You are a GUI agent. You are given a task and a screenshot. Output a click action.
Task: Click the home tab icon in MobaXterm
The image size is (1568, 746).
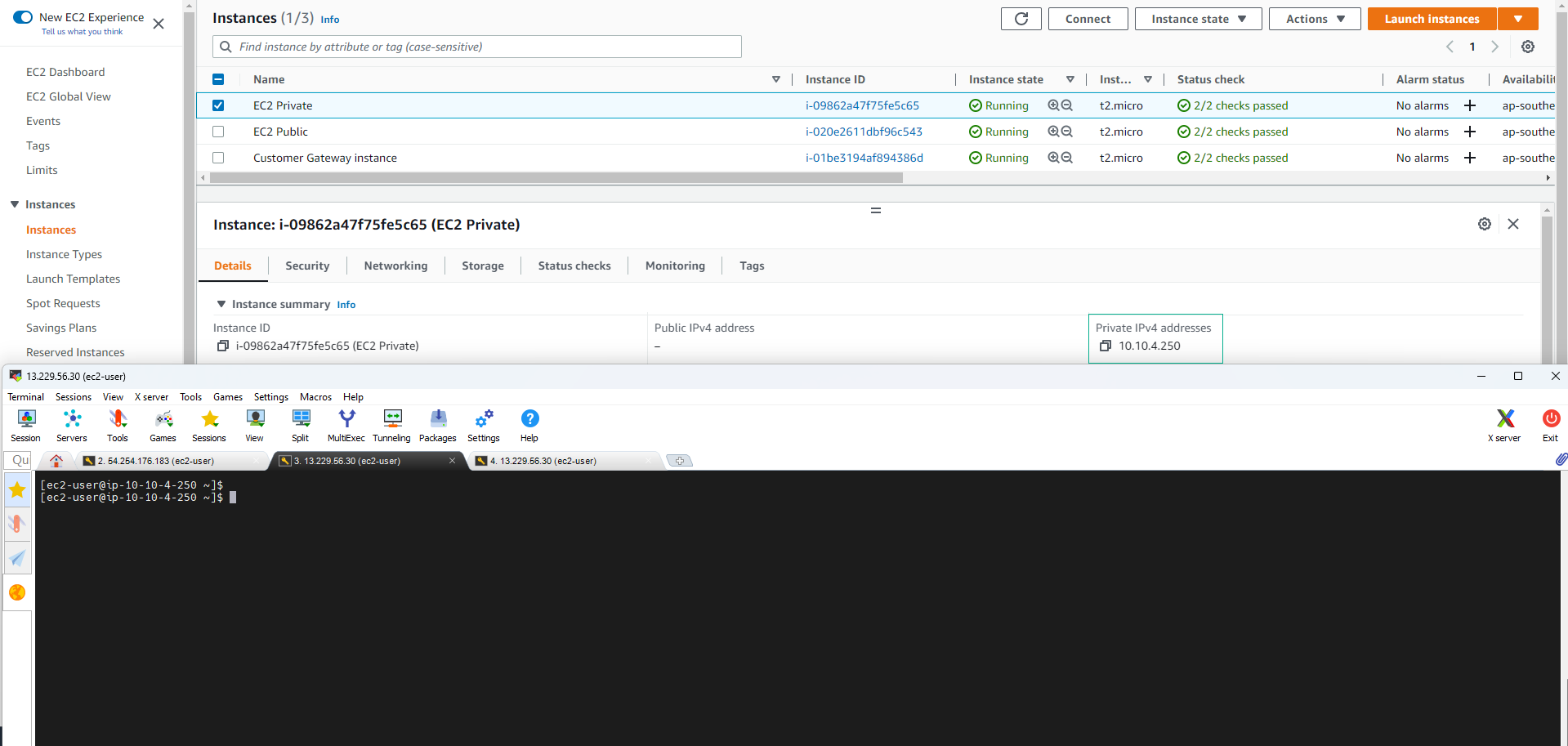pos(56,461)
